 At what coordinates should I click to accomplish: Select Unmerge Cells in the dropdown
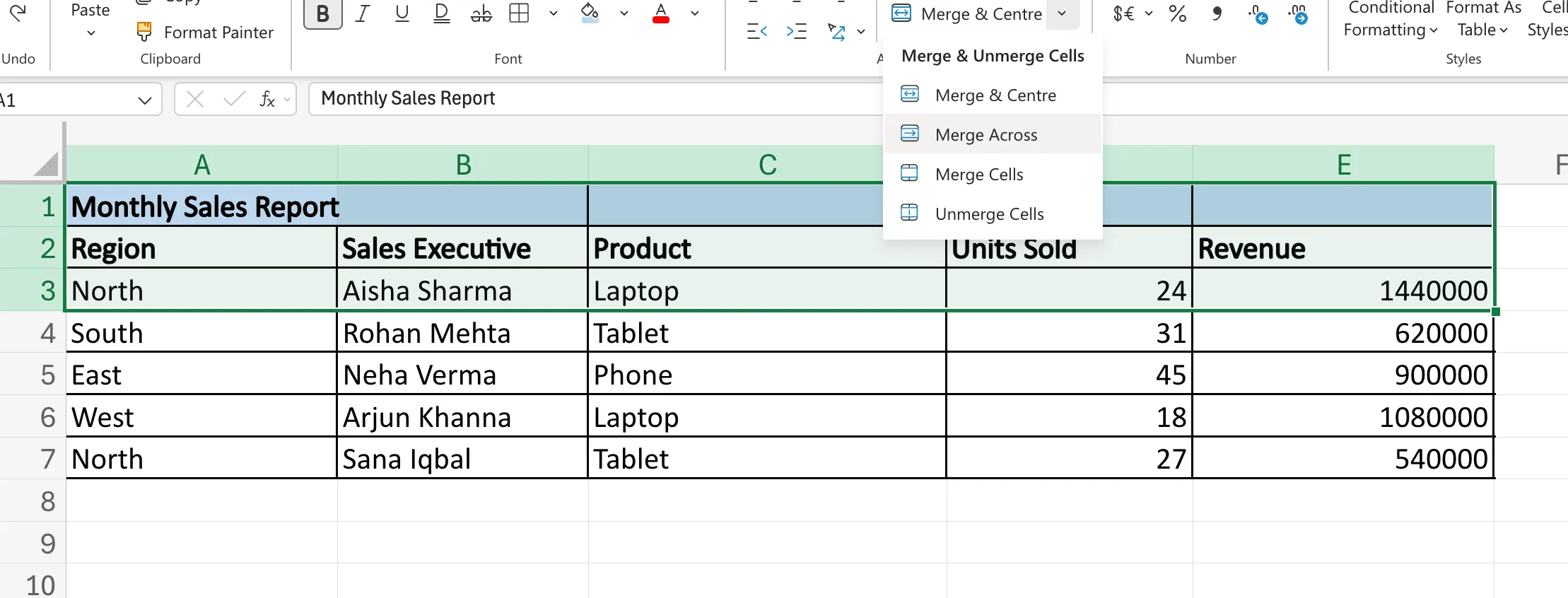point(988,213)
